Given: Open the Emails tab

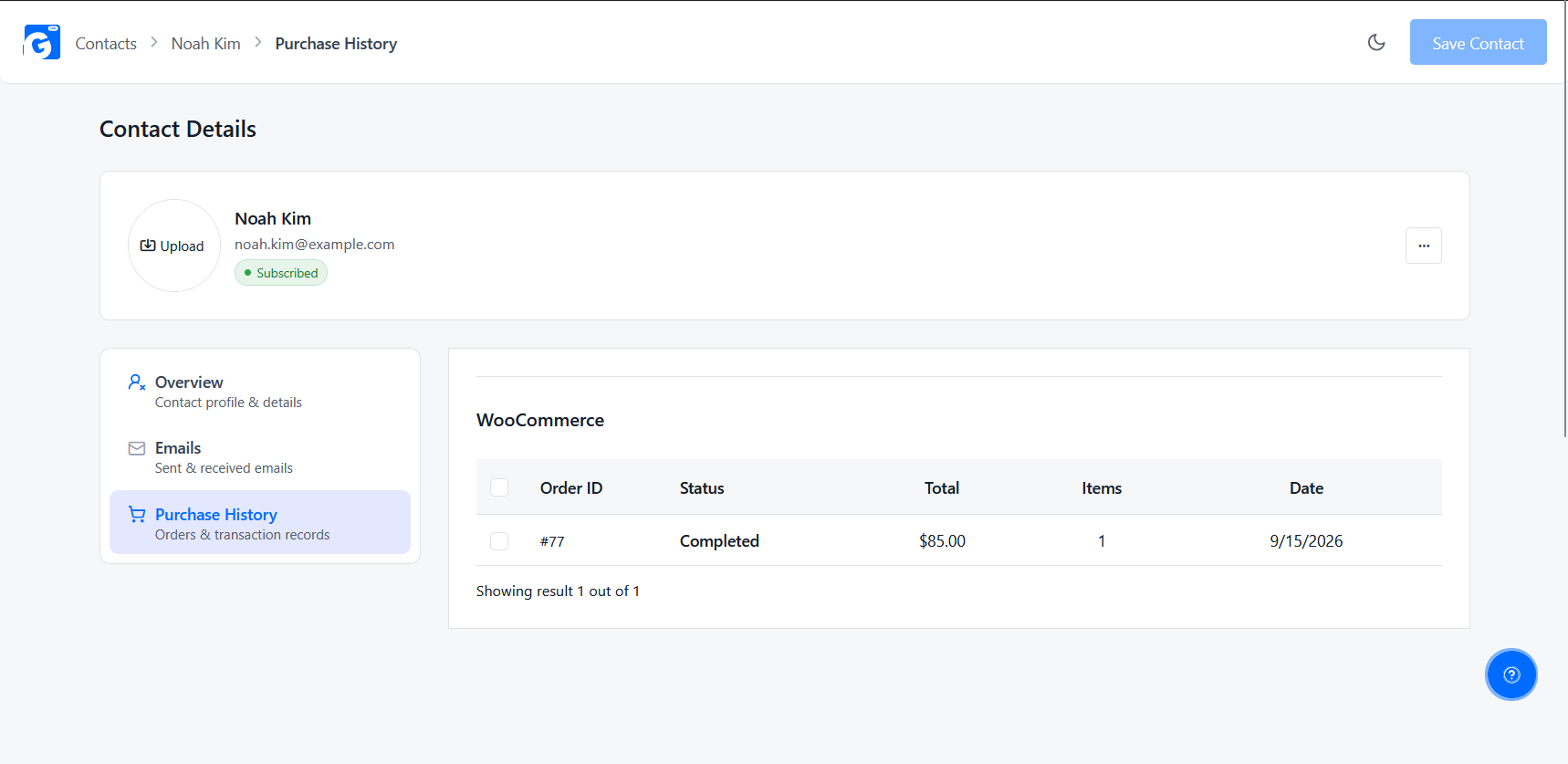Looking at the screenshot, I should pos(260,457).
